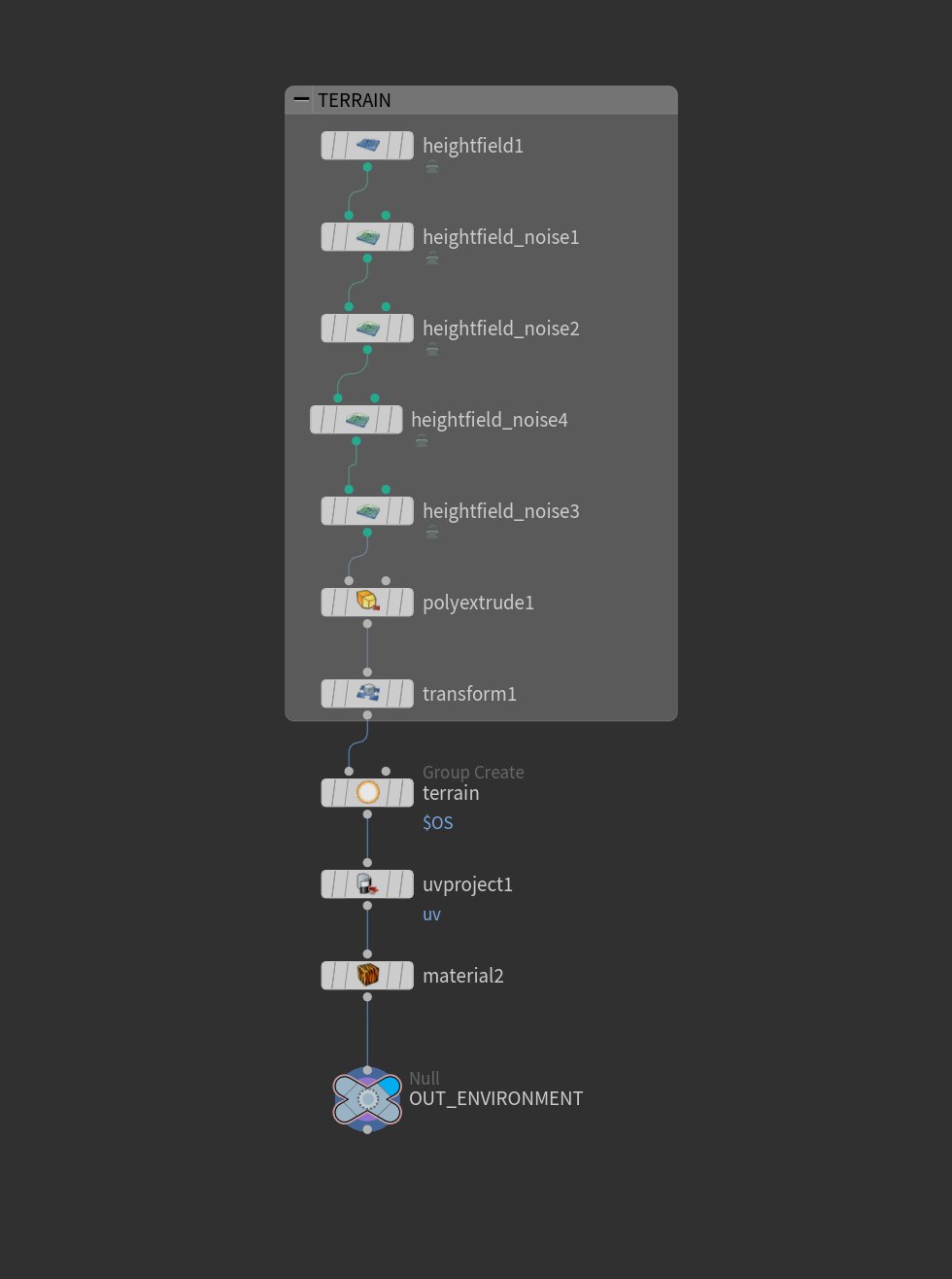952x1279 pixels.
Task: Select the polyextrude1 node icon
Action: coord(367,603)
